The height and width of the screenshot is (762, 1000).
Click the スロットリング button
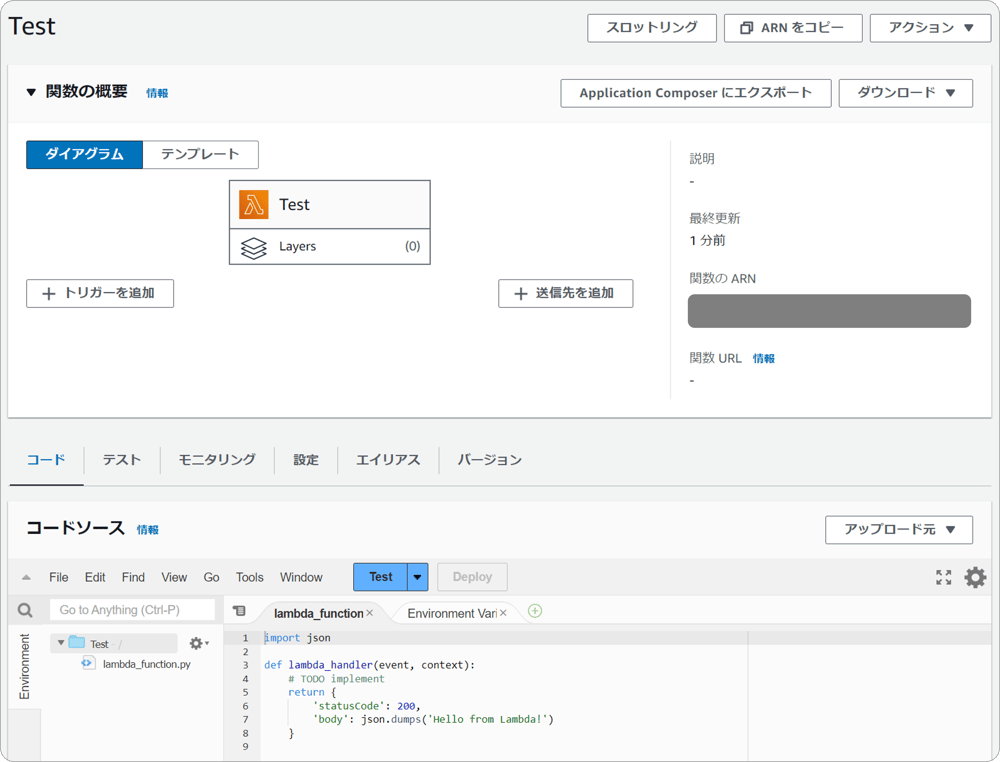652,28
